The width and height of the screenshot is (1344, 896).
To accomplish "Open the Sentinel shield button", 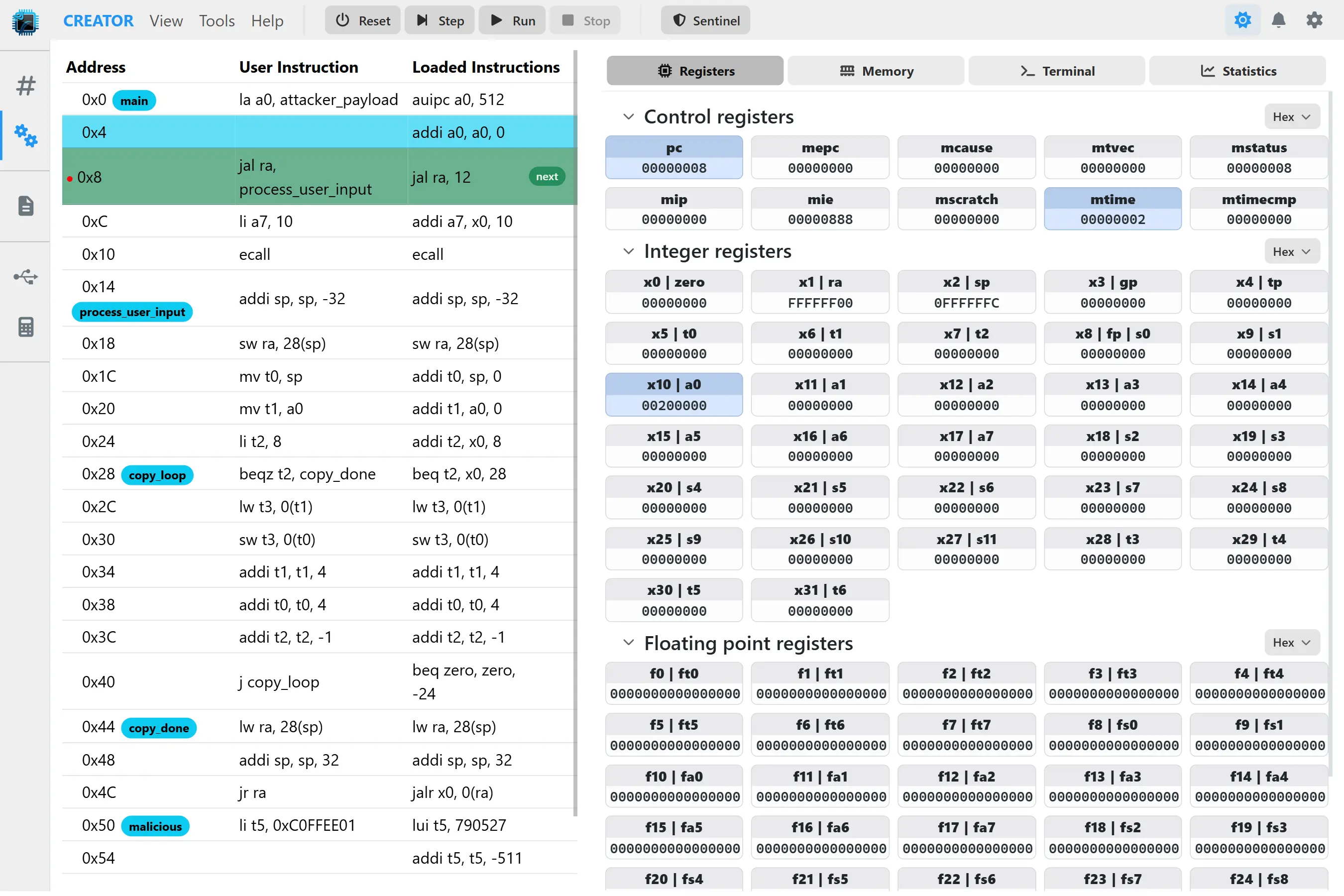I will tap(705, 20).
